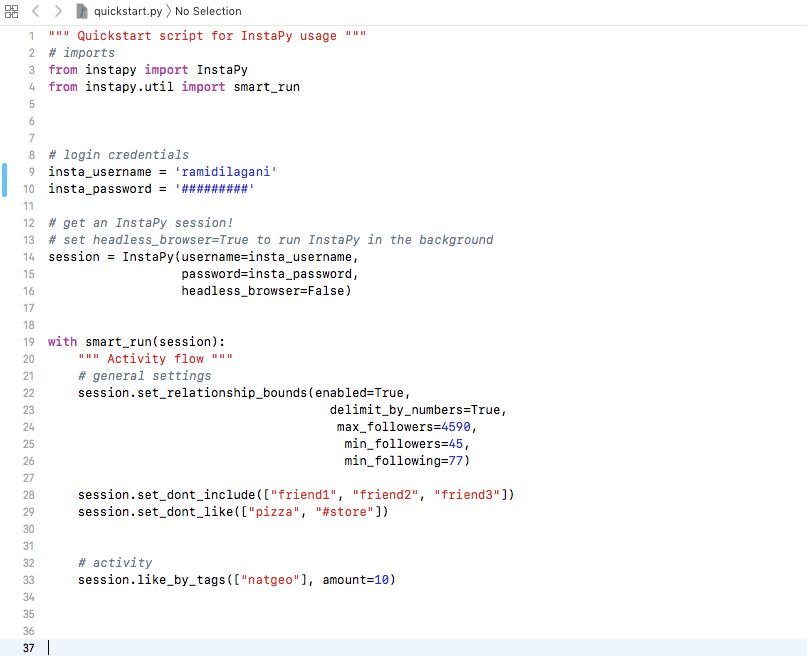Open the 'No Selection' symbol breadcrumb
Screen dimensions: 807x661
[x=208, y=11]
